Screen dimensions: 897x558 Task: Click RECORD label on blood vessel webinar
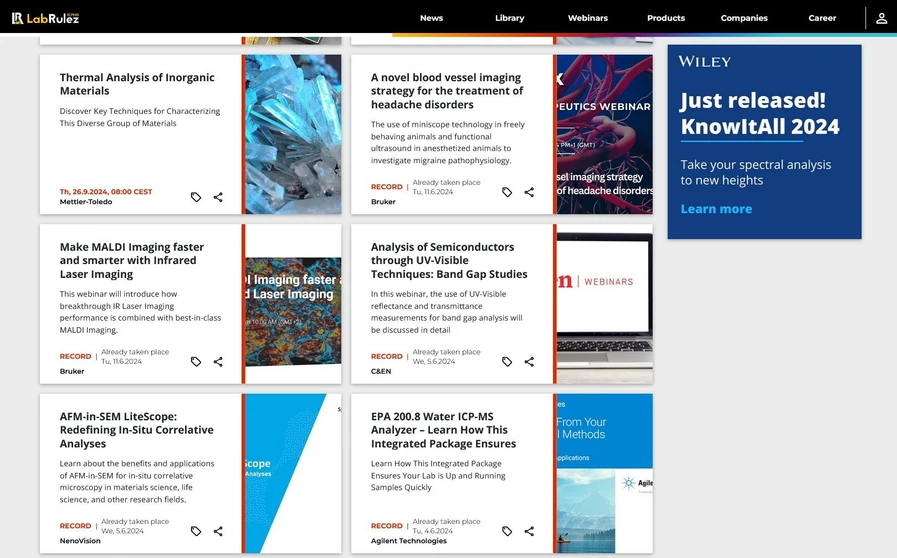pyautogui.click(x=387, y=187)
